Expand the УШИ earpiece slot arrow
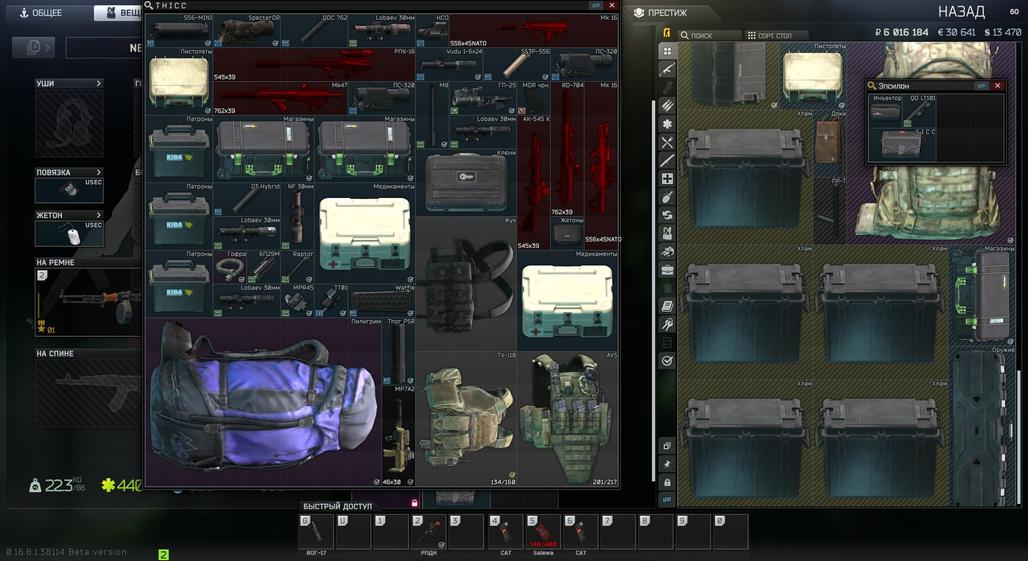1028x561 pixels. [98, 84]
